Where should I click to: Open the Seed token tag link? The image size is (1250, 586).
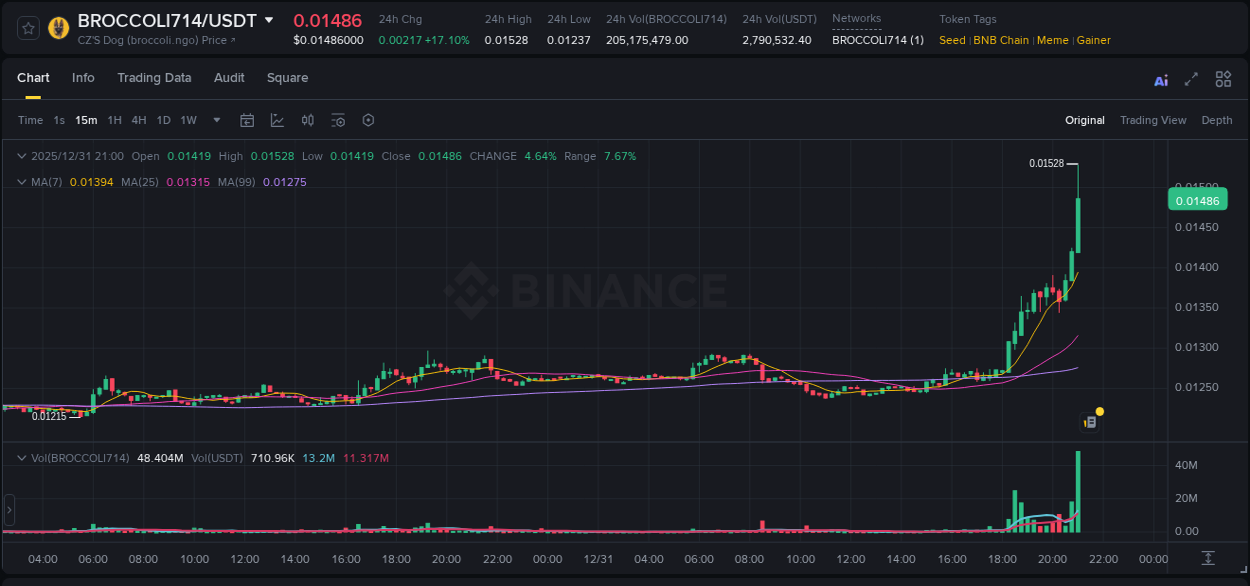pos(952,40)
